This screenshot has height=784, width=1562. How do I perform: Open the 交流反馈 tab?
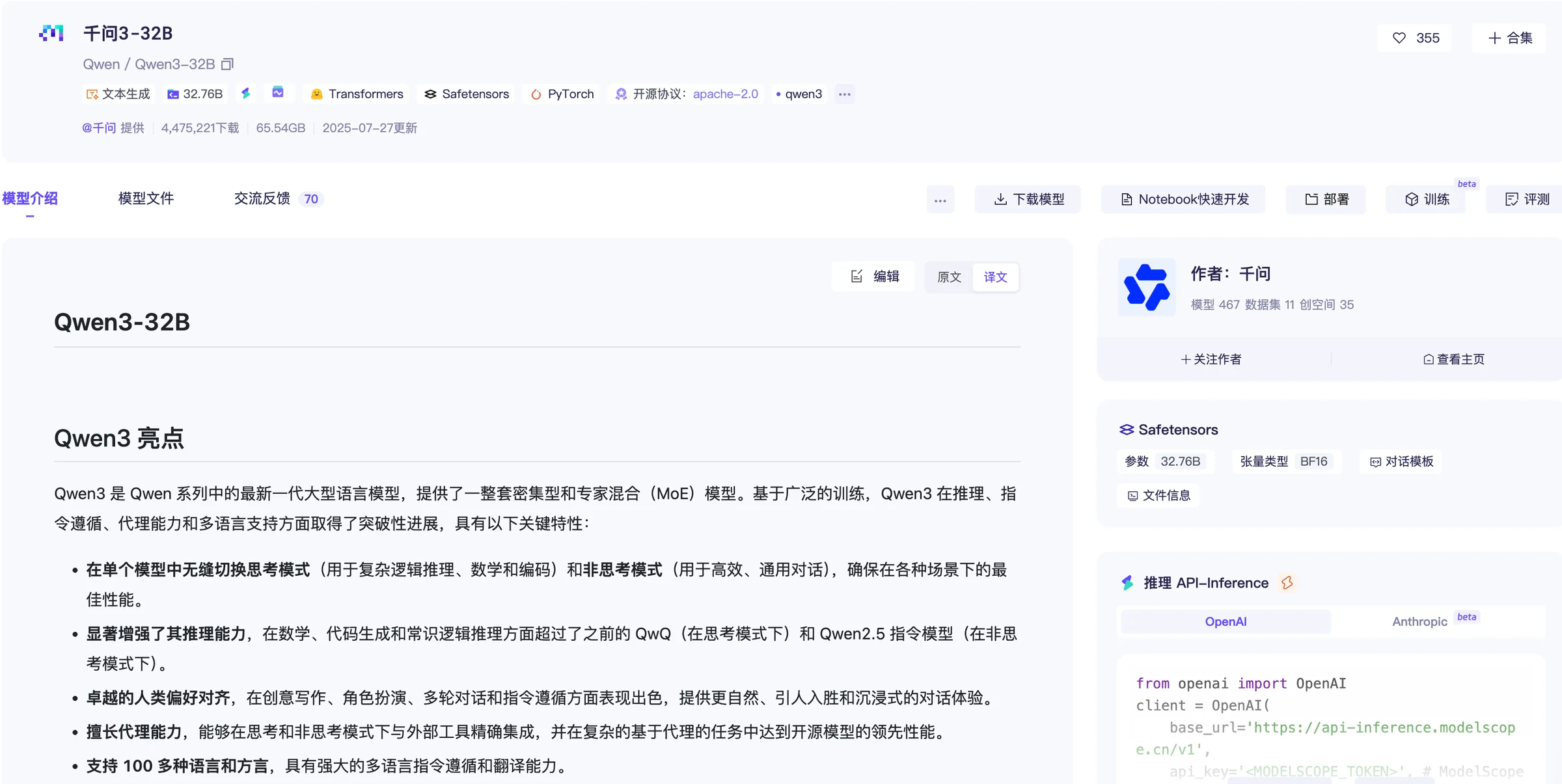tap(279, 198)
